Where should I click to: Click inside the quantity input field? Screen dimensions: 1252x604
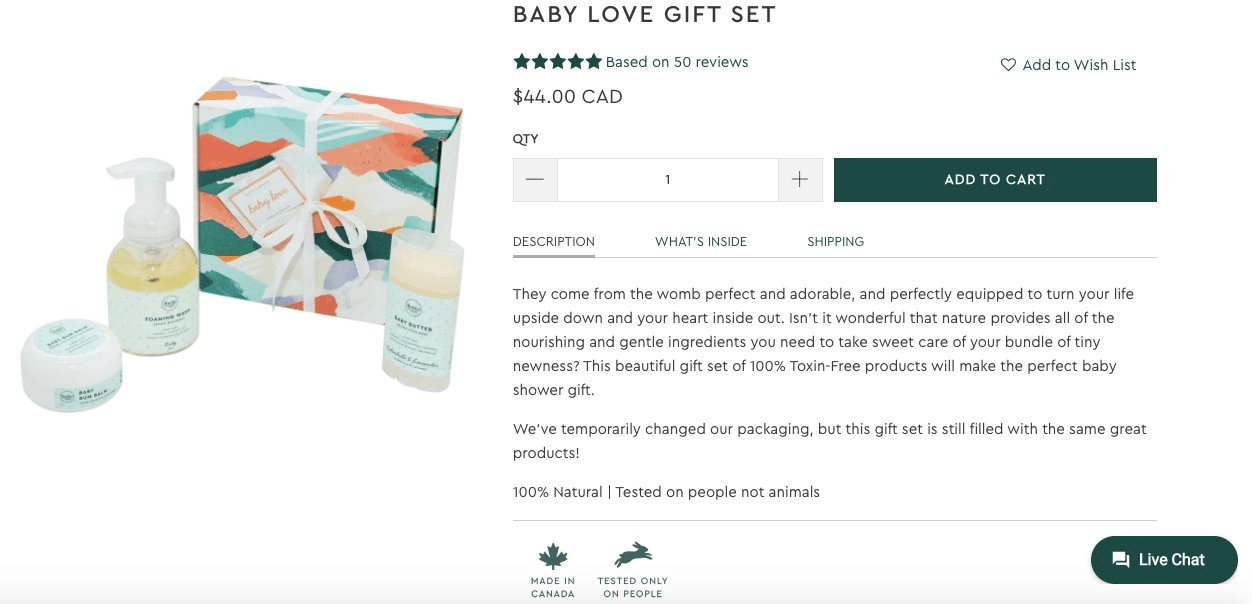point(667,179)
